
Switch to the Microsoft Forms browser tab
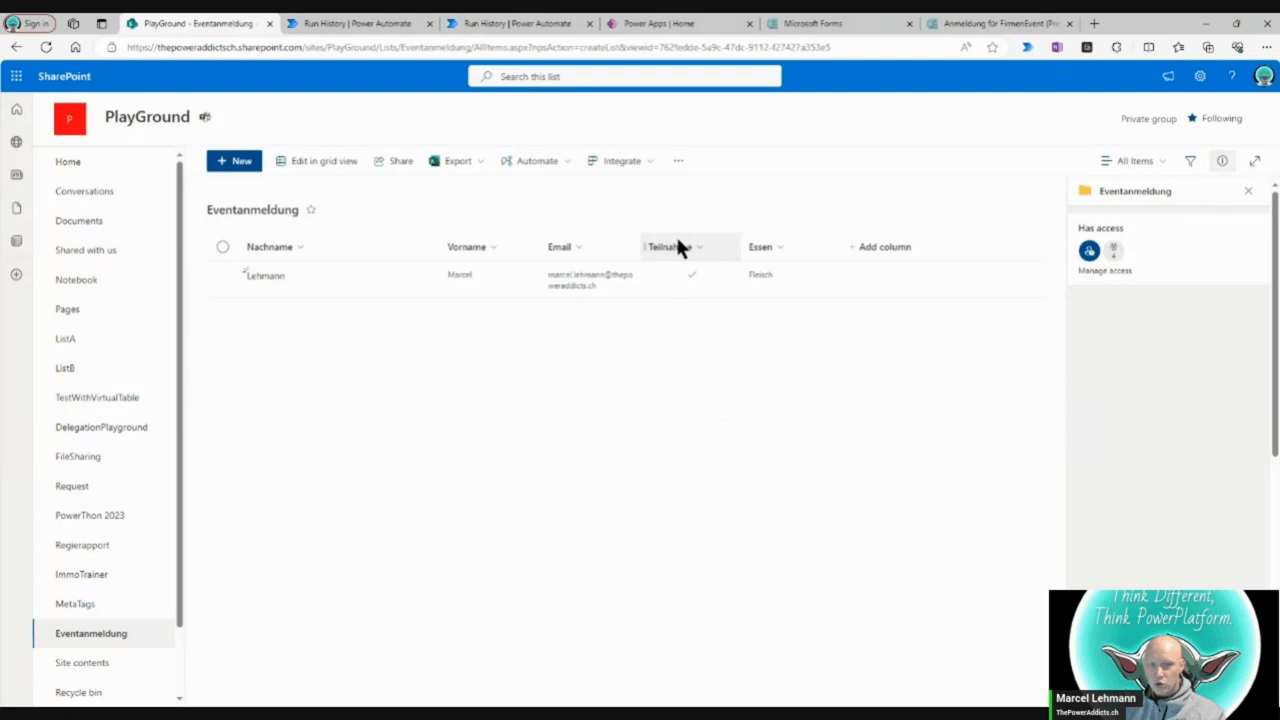coord(838,23)
